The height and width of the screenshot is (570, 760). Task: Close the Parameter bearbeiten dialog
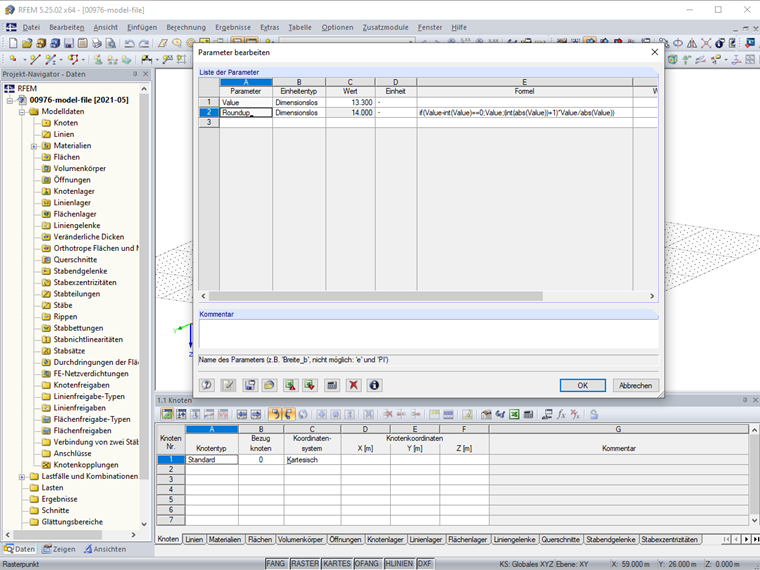point(654,52)
